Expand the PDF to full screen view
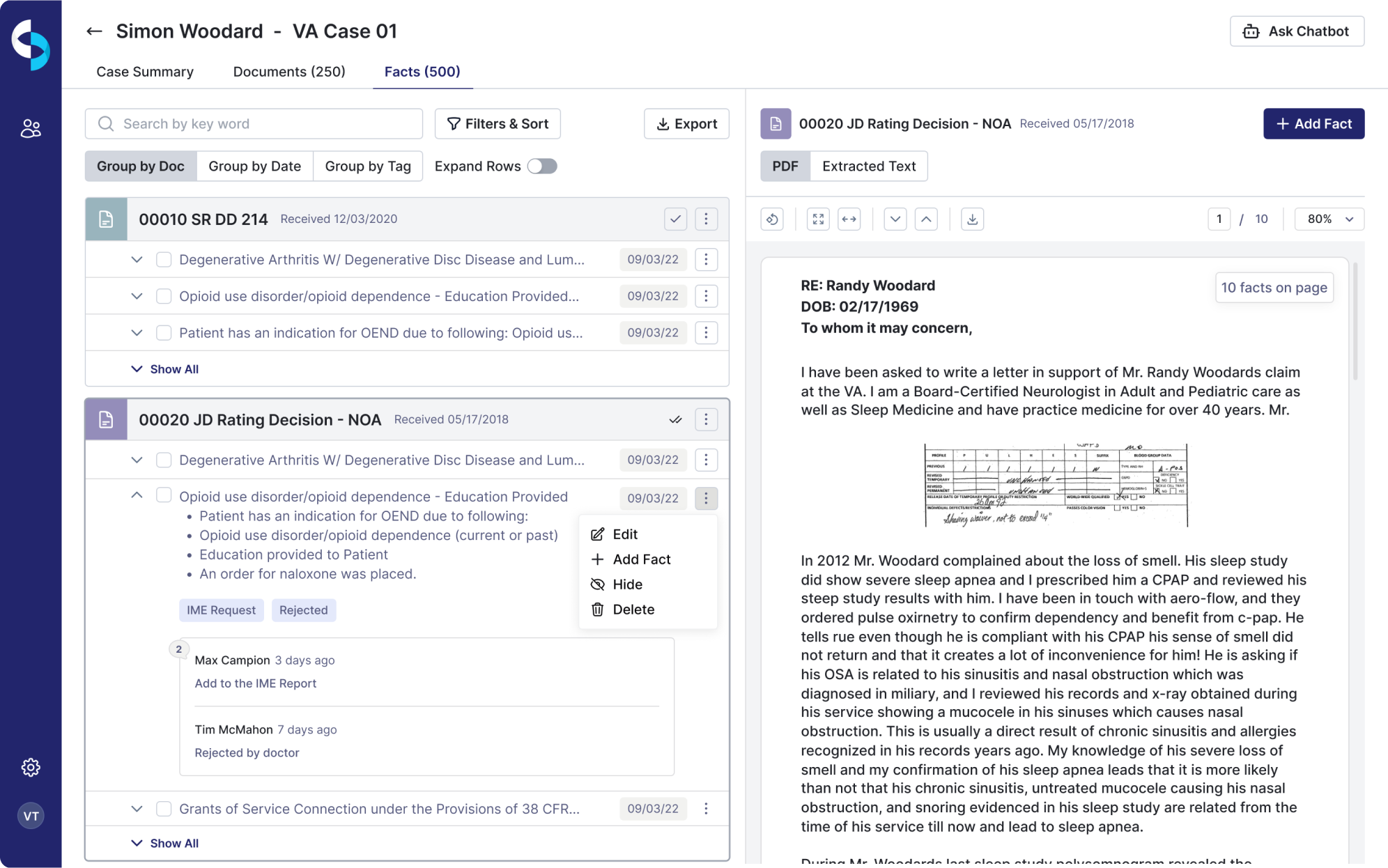This screenshot has width=1388, height=868. tap(819, 219)
